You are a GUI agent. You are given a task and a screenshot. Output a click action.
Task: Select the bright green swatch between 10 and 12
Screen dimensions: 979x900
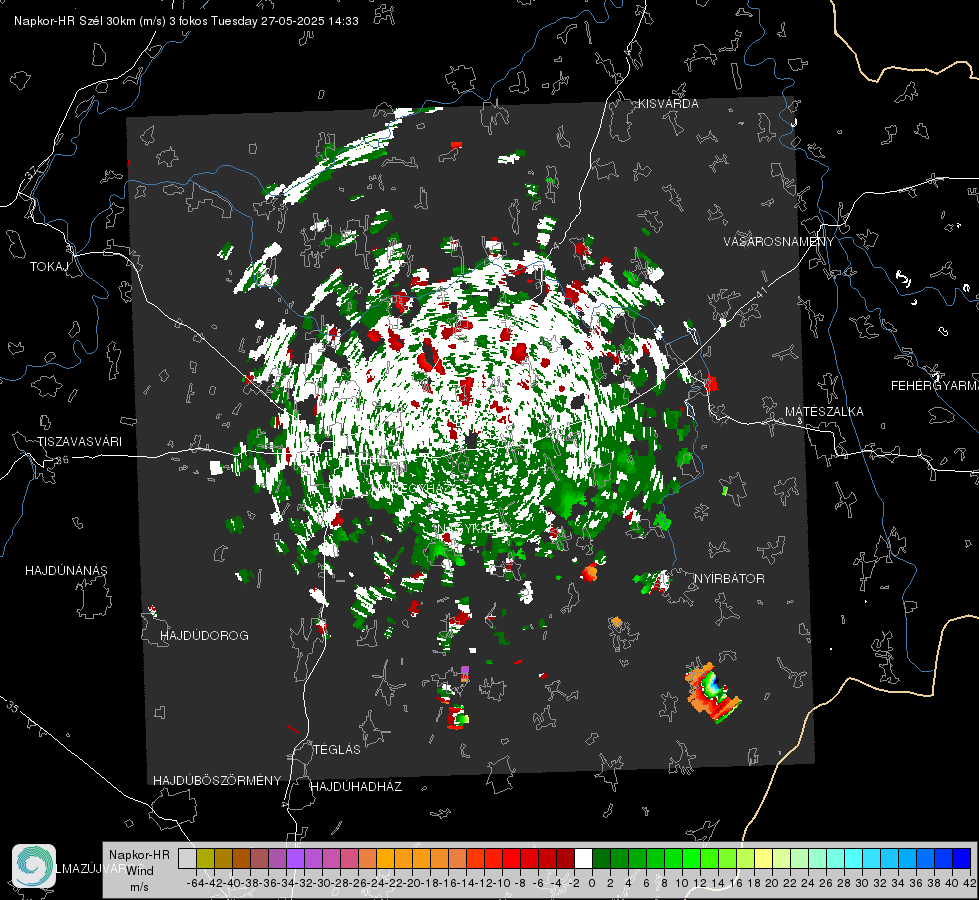tap(691, 858)
